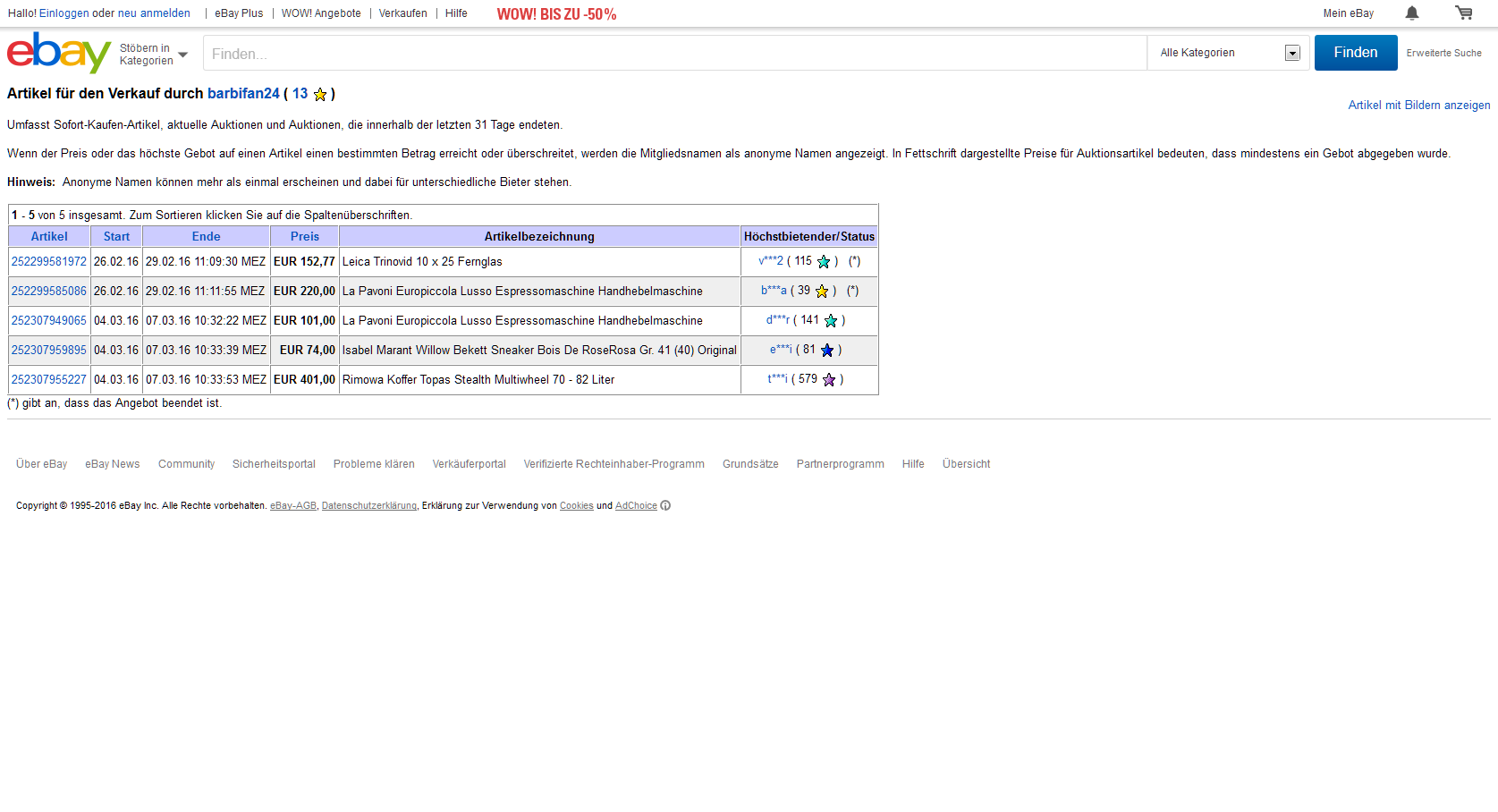1498x812 pixels.
Task: Sort table by Start column
Action: pyautogui.click(x=116, y=237)
